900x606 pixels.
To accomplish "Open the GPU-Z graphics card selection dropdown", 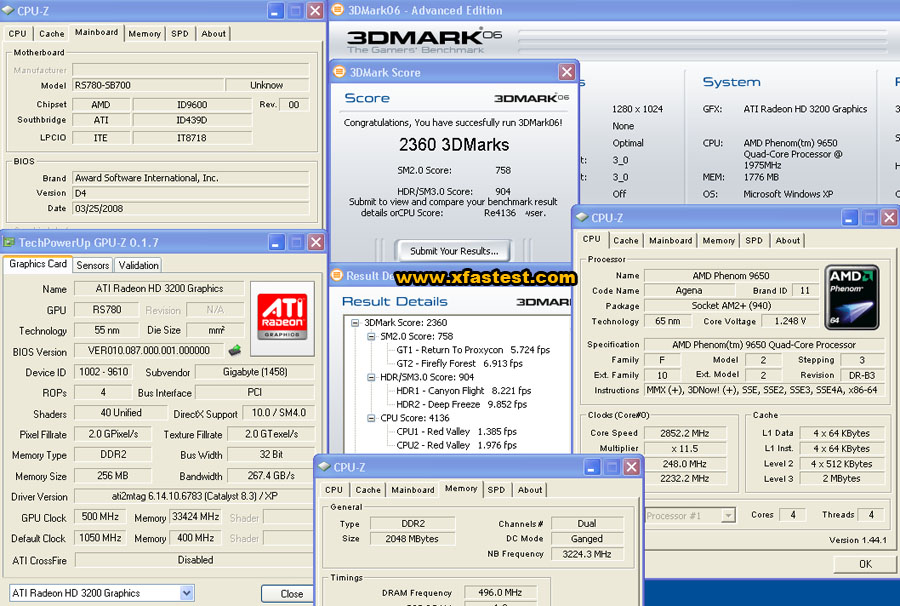I will [187, 593].
